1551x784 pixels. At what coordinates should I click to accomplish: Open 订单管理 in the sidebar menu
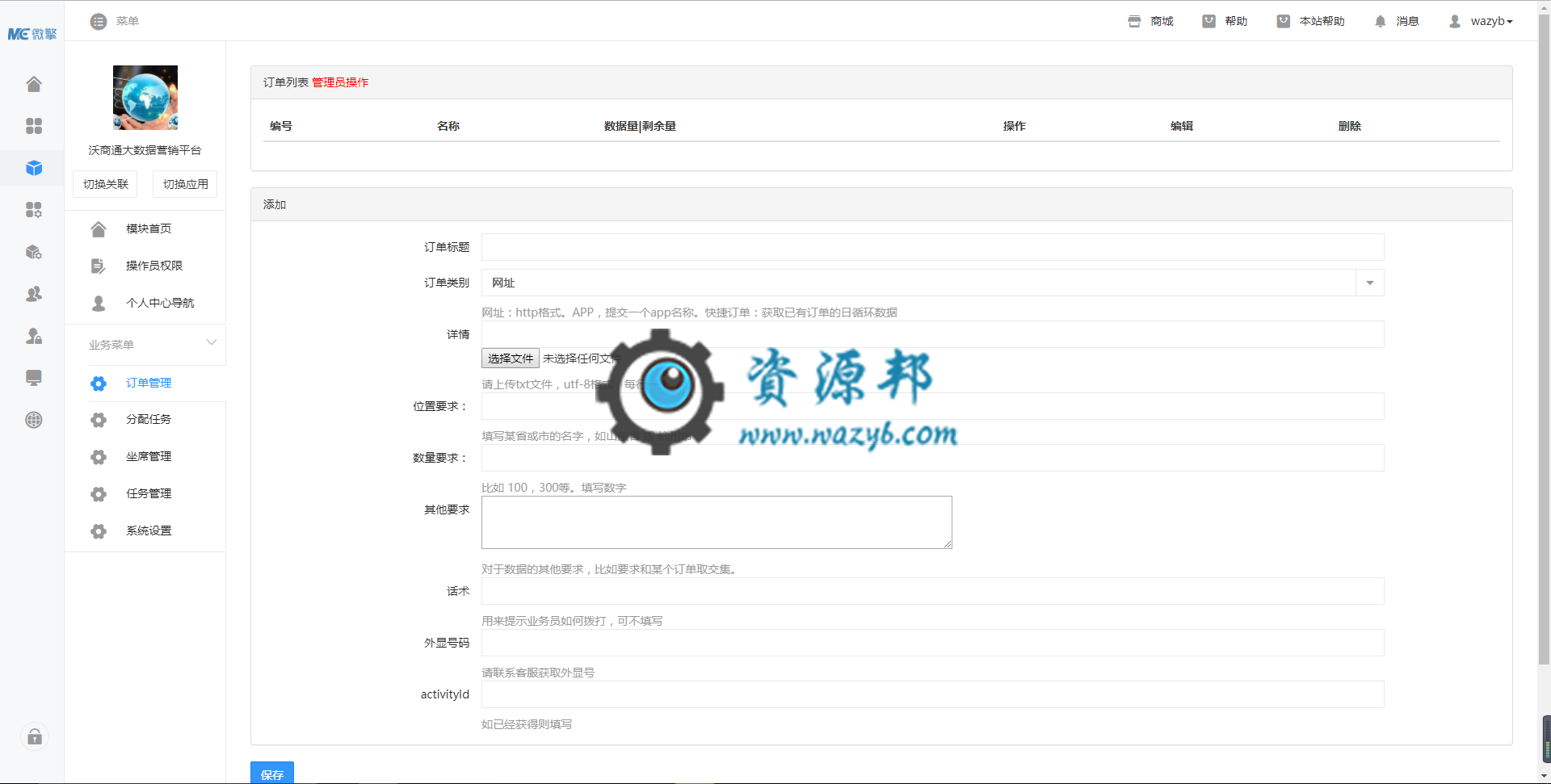tap(149, 383)
